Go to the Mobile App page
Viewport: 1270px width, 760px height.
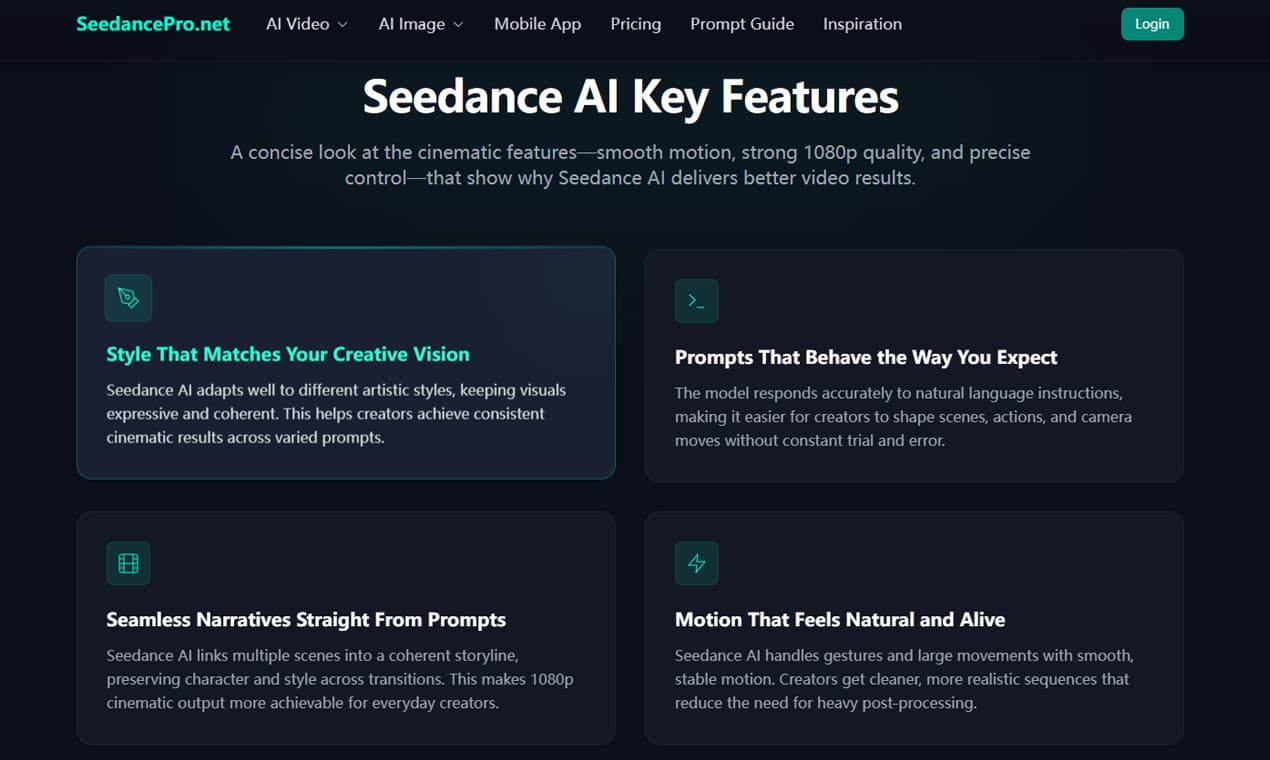click(537, 24)
